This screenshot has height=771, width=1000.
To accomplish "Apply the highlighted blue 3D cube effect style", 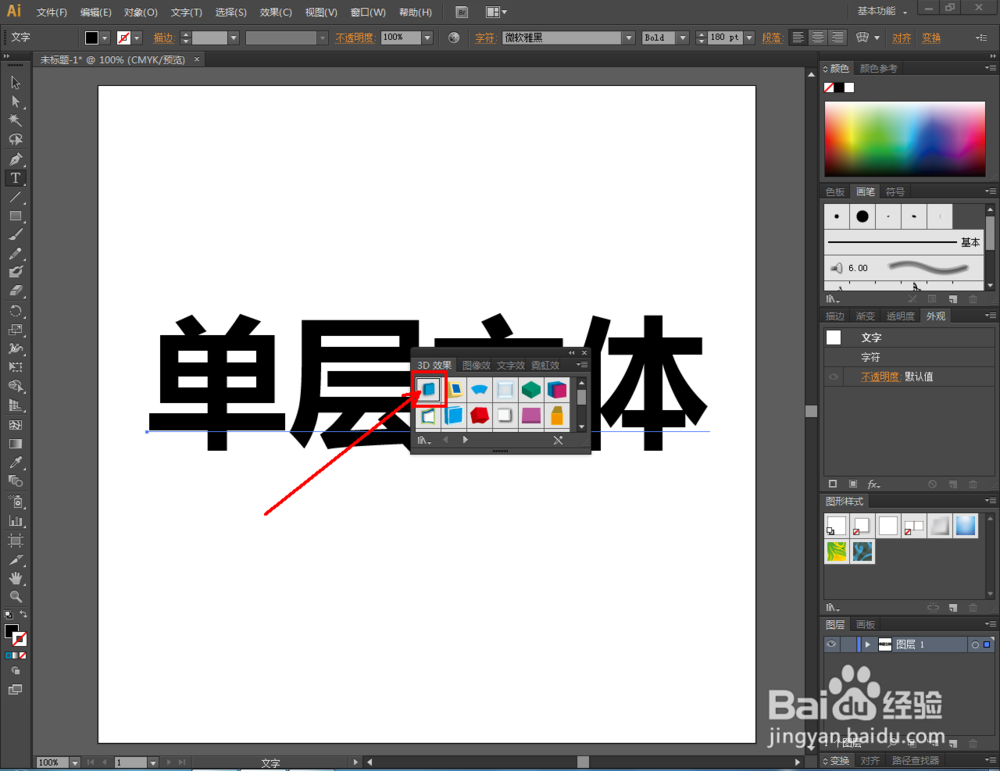I will click(x=428, y=389).
